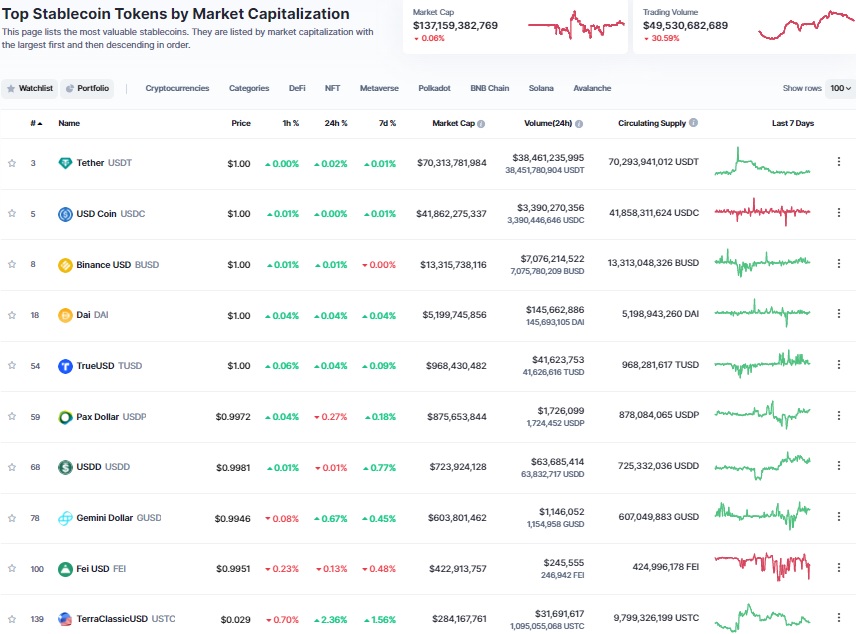Open the Show rows 100 dropdown
Image resolution: width=856 pixels, height=634 pixels.
tap(840, 88)
